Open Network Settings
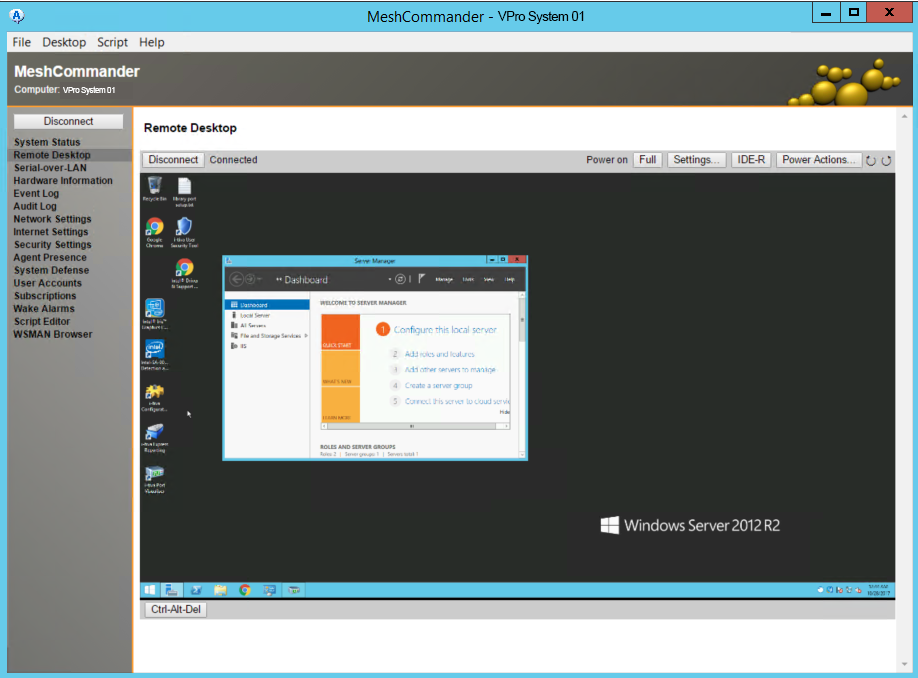This screenshot has width=918, height=678. (x=52, y=219)
